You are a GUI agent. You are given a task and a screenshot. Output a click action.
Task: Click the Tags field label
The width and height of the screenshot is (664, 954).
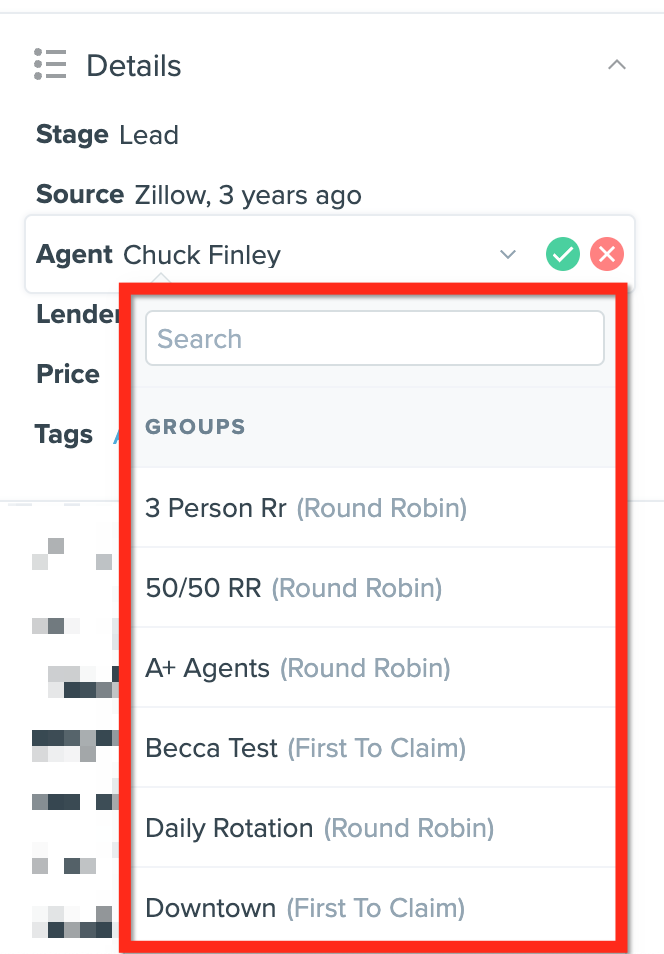(x=63, y=434)
